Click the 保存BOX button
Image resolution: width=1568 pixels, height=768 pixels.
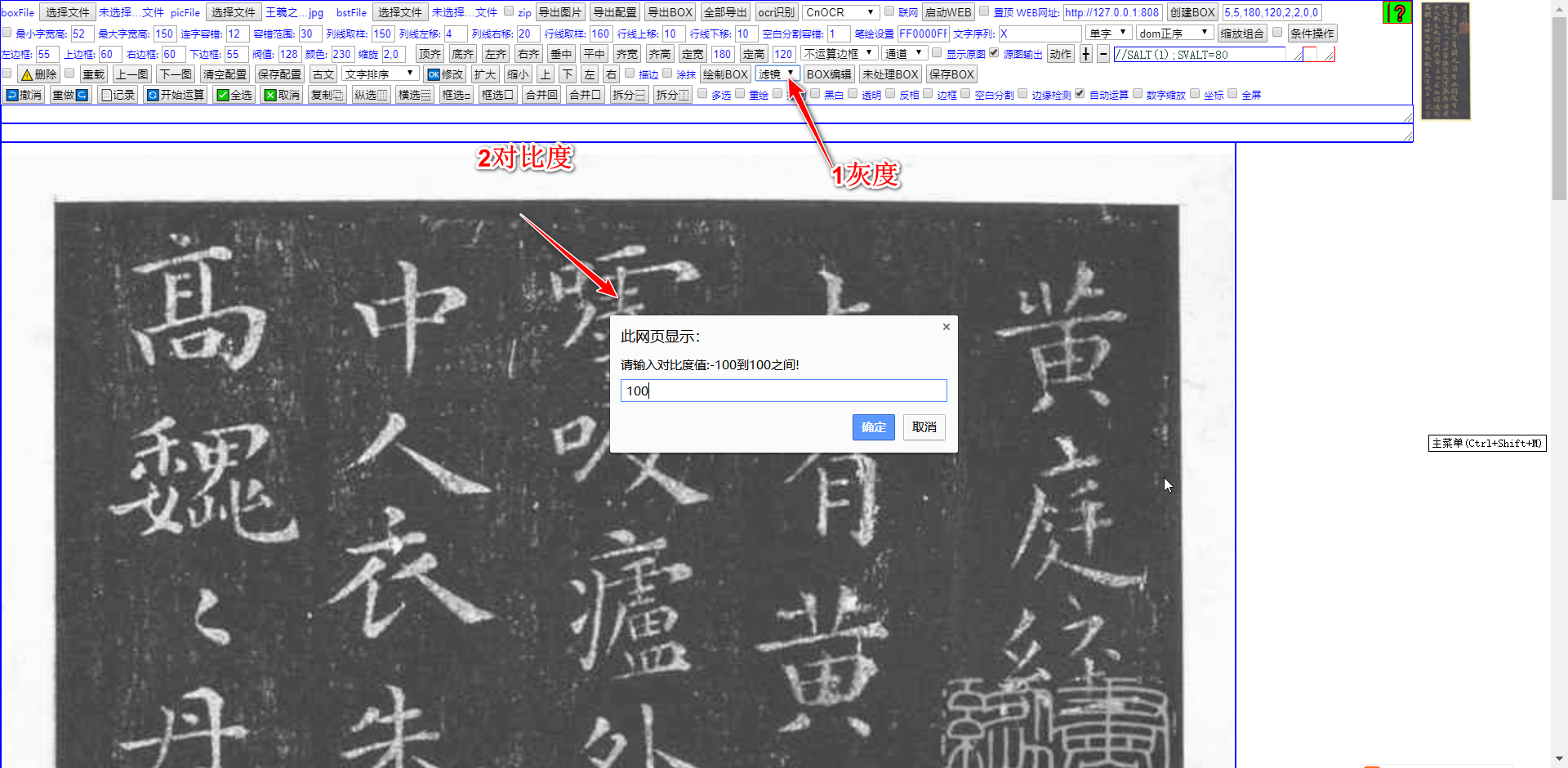[x=951, y=74]
